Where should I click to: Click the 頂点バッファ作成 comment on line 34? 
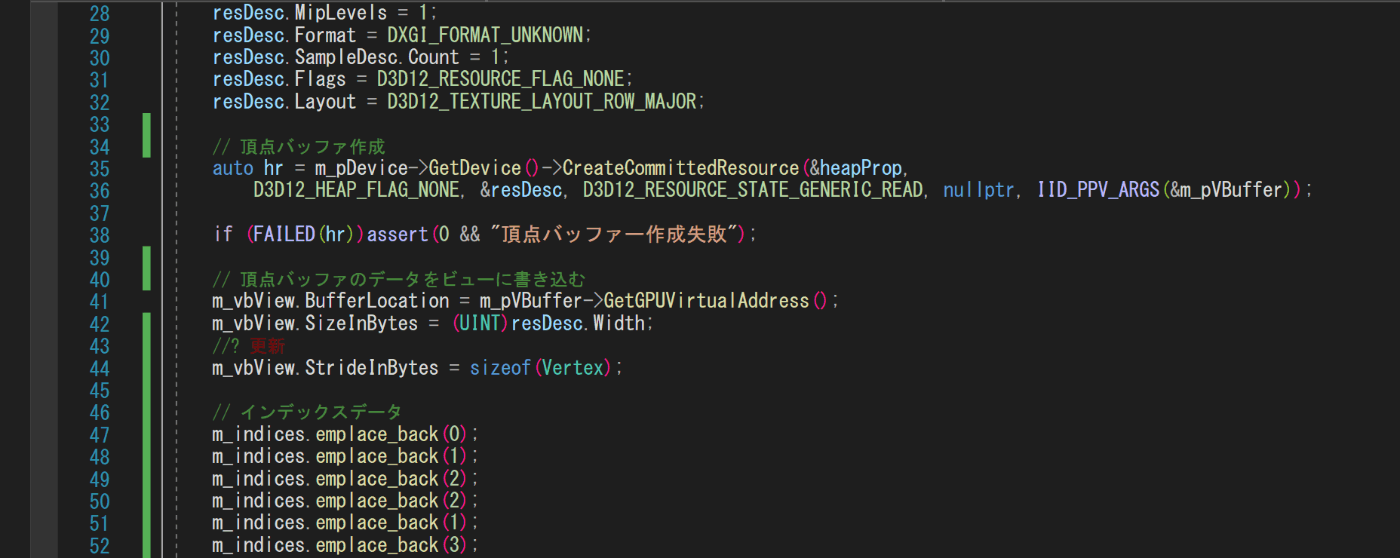point(299,146)
